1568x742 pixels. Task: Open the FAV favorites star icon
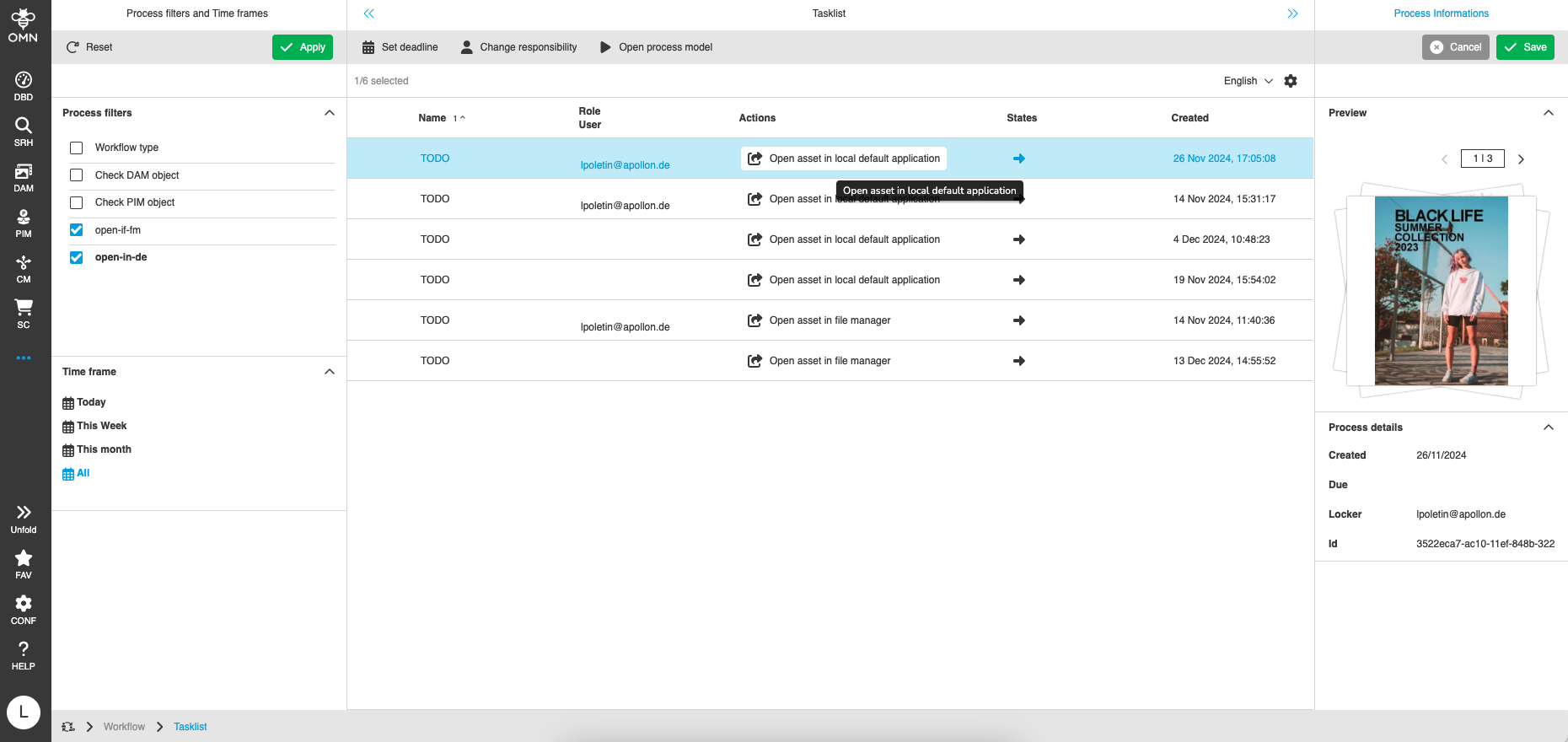pyautogui.click(x=24, y=563)
